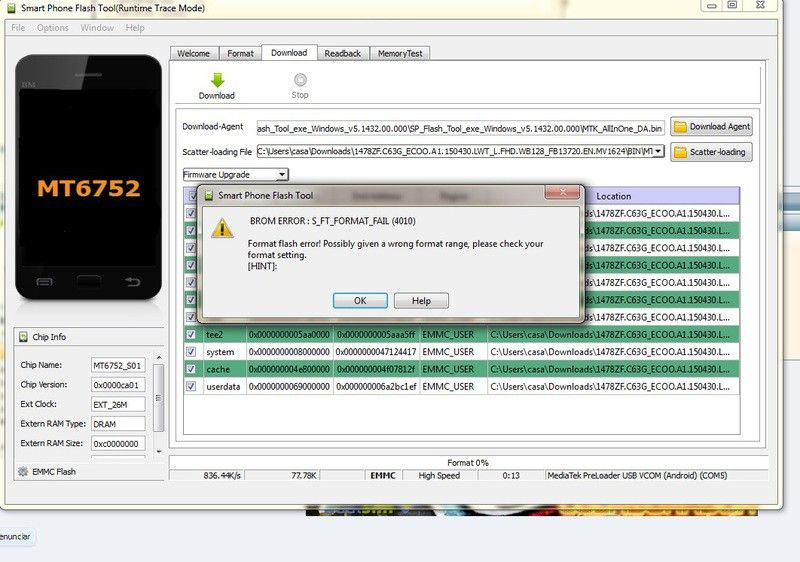Click the error dialog title bar icon

pyautogui.click(x=208, y=195)
